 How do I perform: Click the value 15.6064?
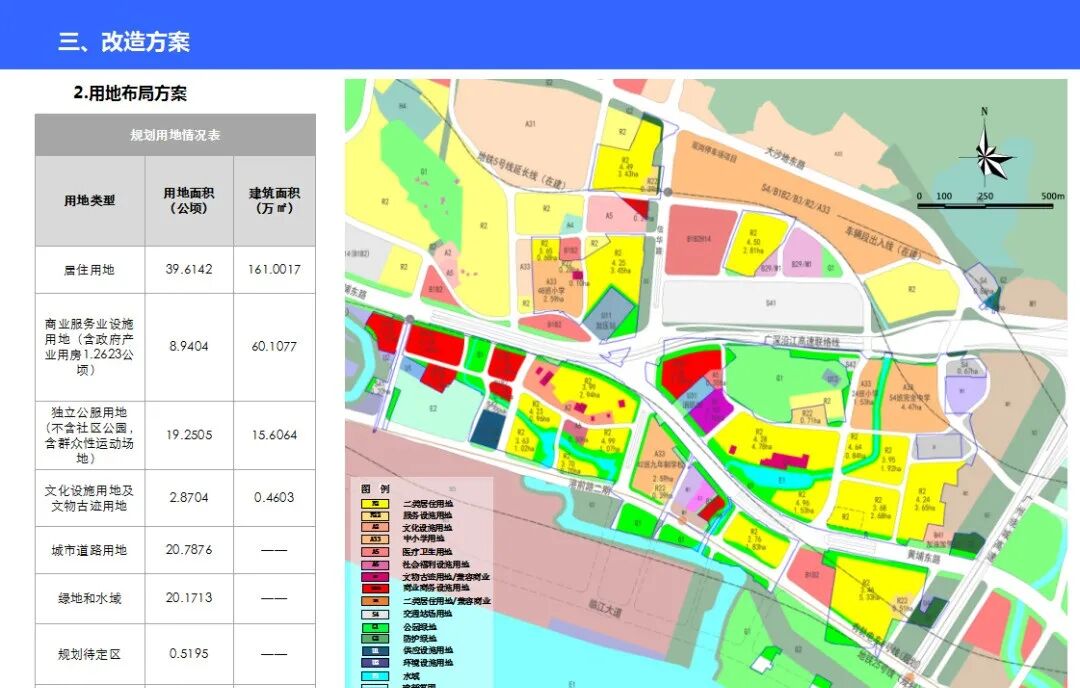coord(274,435)
